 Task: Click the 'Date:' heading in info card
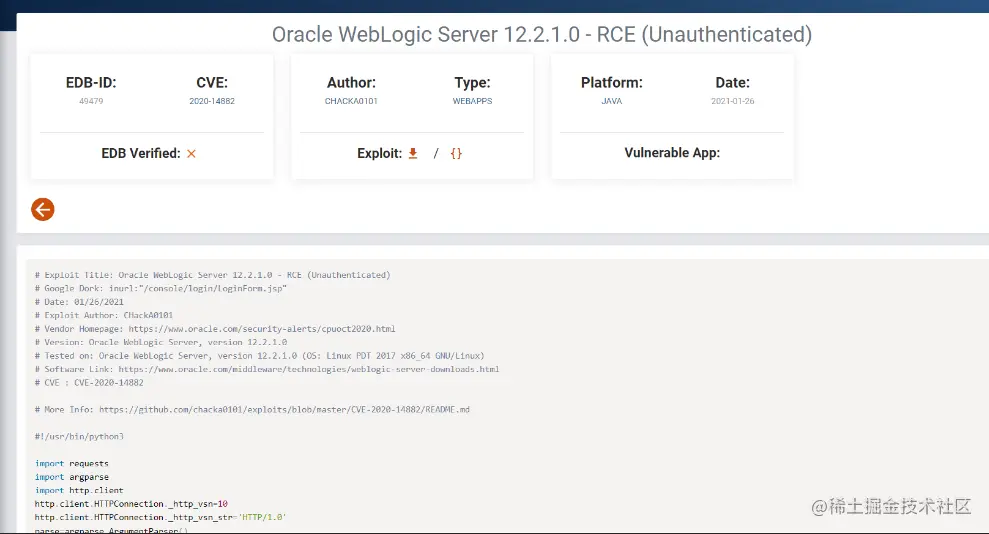(x=733, y=83)
